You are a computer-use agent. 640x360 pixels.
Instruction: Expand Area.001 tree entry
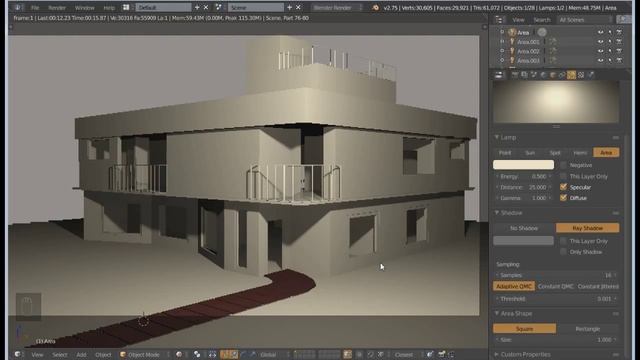(x=502, y=41)
